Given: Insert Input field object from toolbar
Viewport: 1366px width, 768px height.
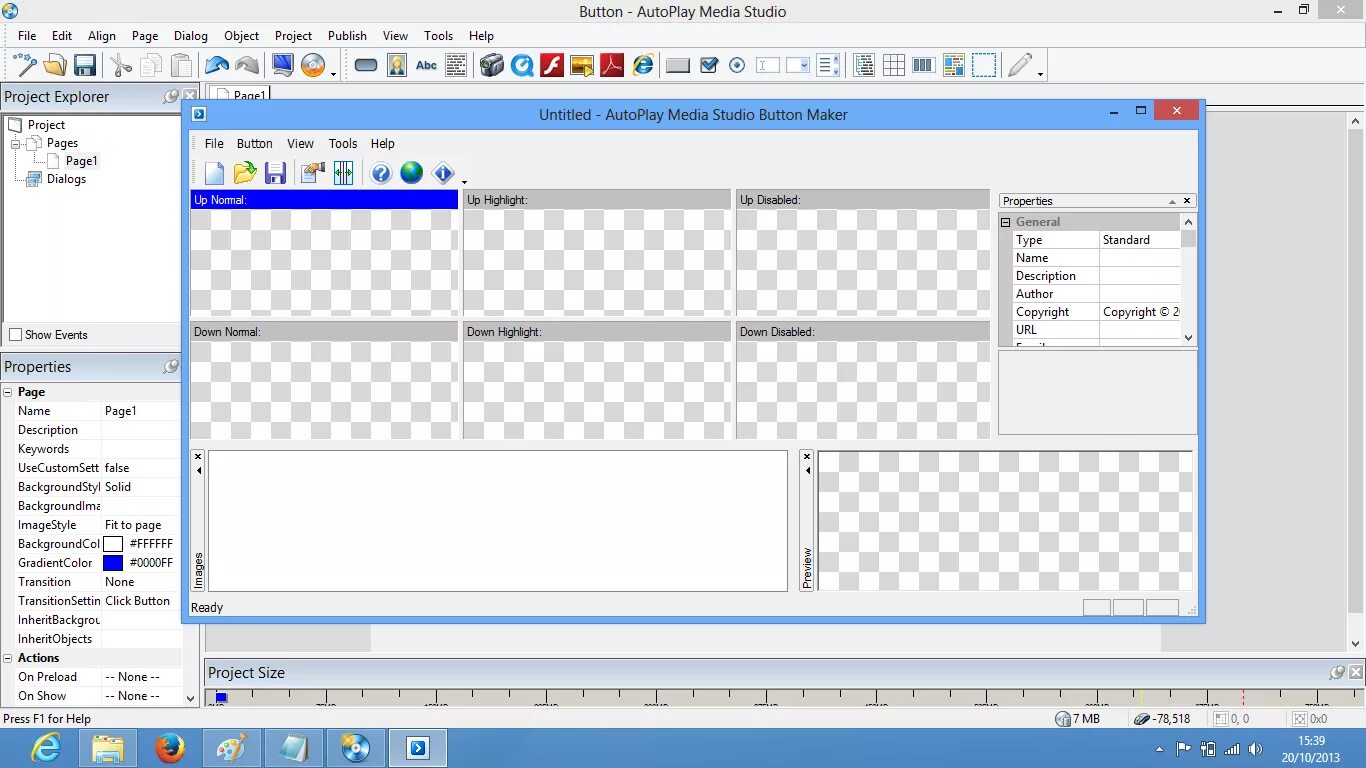Looking at the screenshot, I should pyautogui.click(x=768, y=66).
